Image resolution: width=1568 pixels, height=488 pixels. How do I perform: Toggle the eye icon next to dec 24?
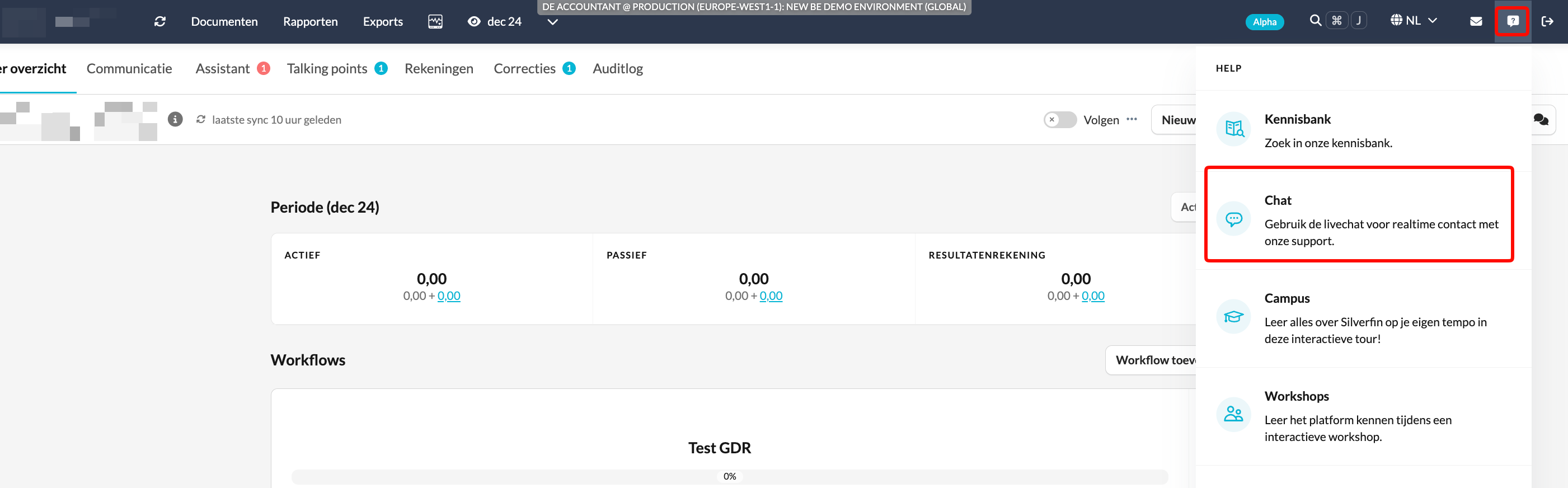point(473,21)
